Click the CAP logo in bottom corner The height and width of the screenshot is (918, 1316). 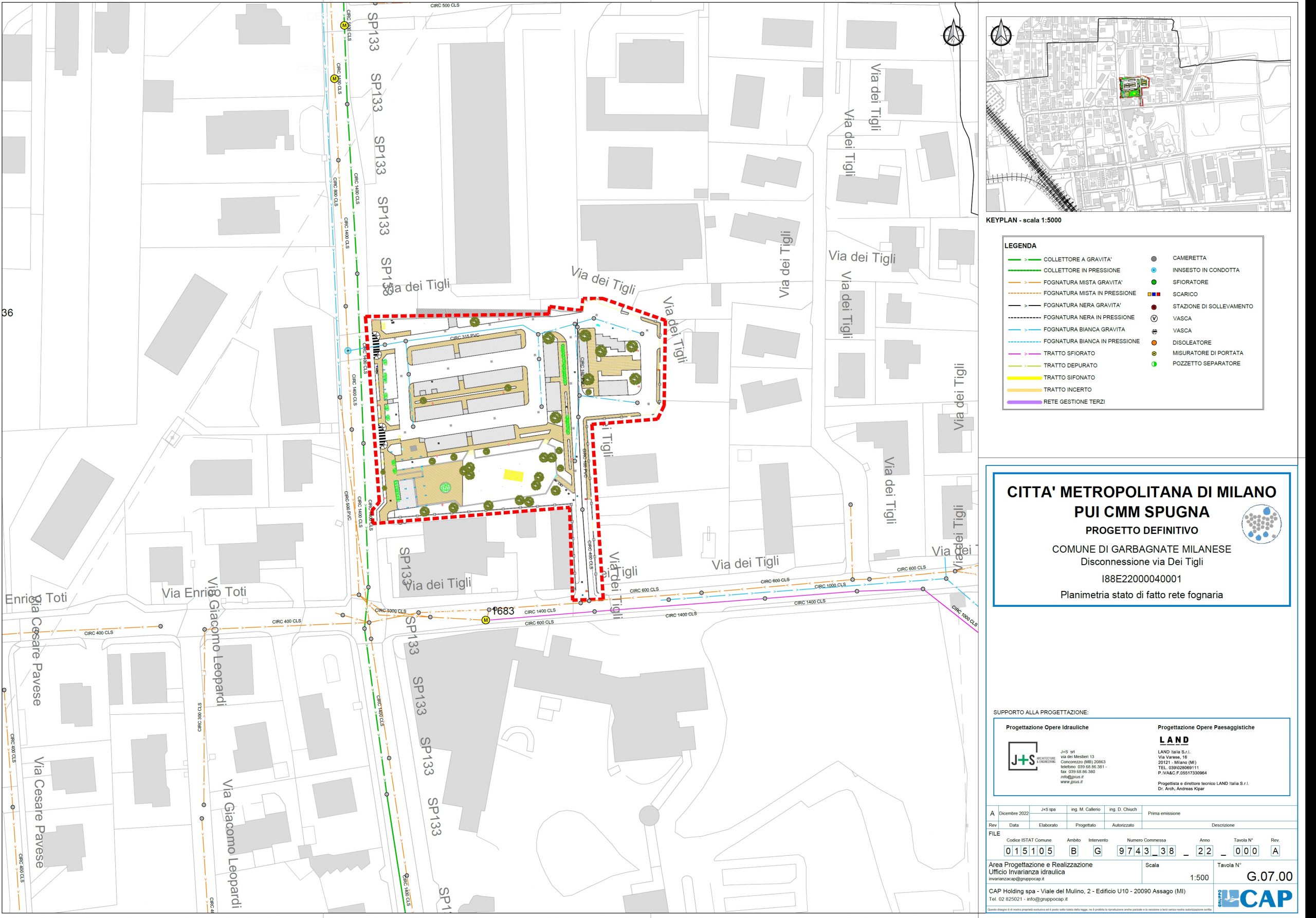pyautogui.click(x=1255, y=898)
